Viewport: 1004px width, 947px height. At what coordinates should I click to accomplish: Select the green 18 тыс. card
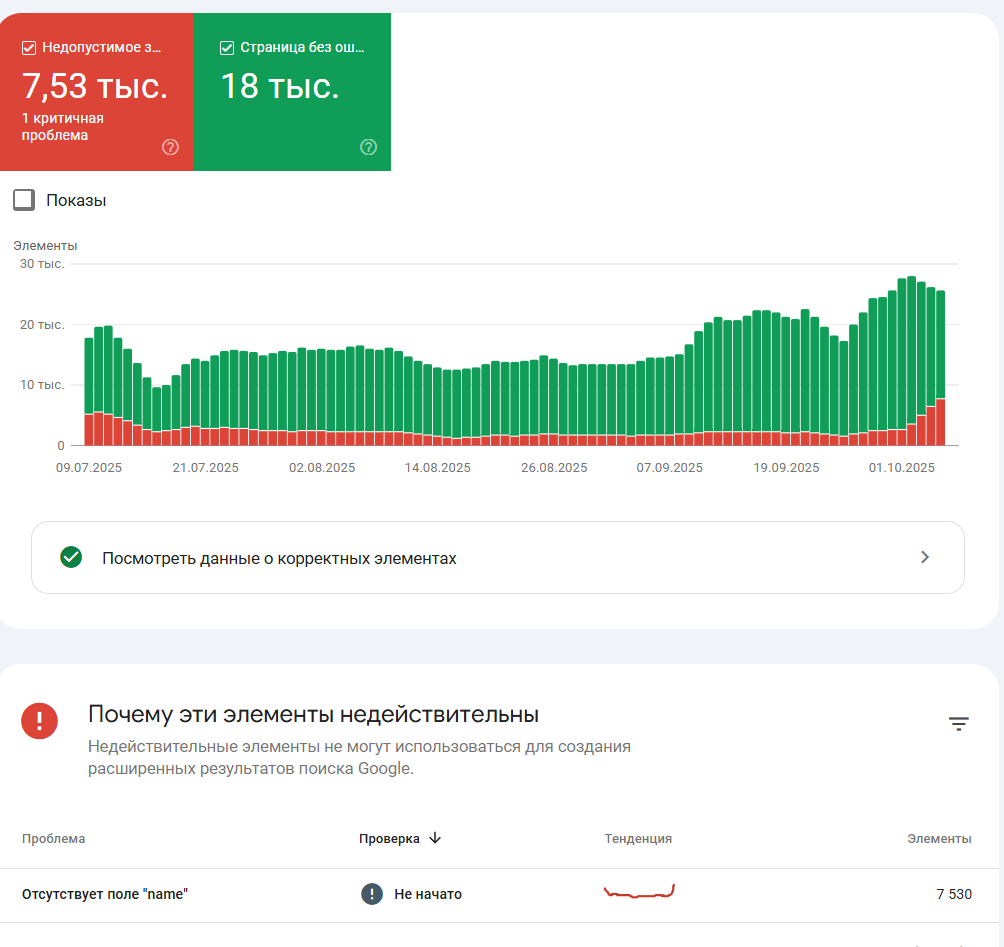[292, 92]
